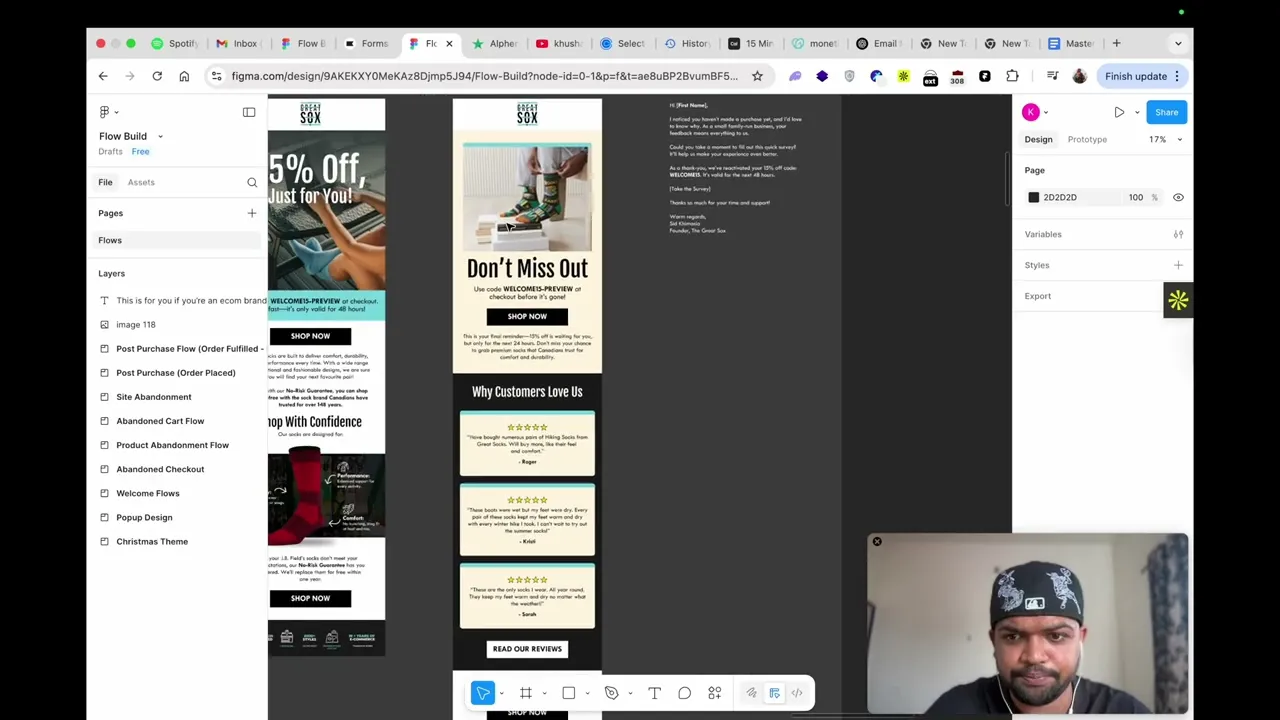Open the Figma main menu logo
The height and width of the screenshot is (720, 1280).
(105, 112)
